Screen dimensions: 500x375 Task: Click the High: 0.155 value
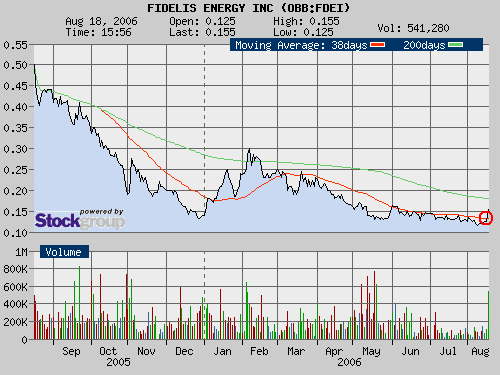[306, 21]
